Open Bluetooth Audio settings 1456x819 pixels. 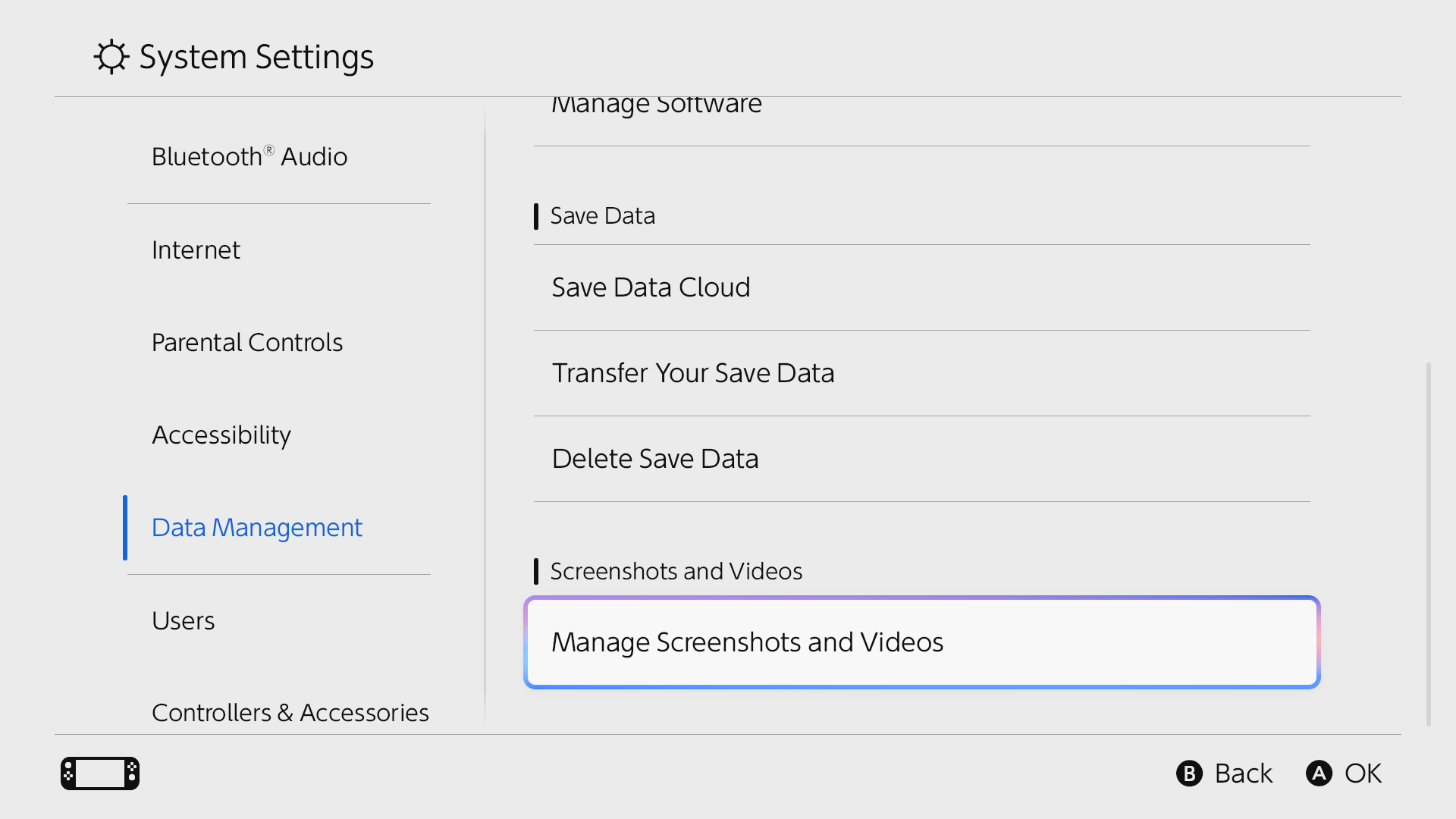[249, 157]
